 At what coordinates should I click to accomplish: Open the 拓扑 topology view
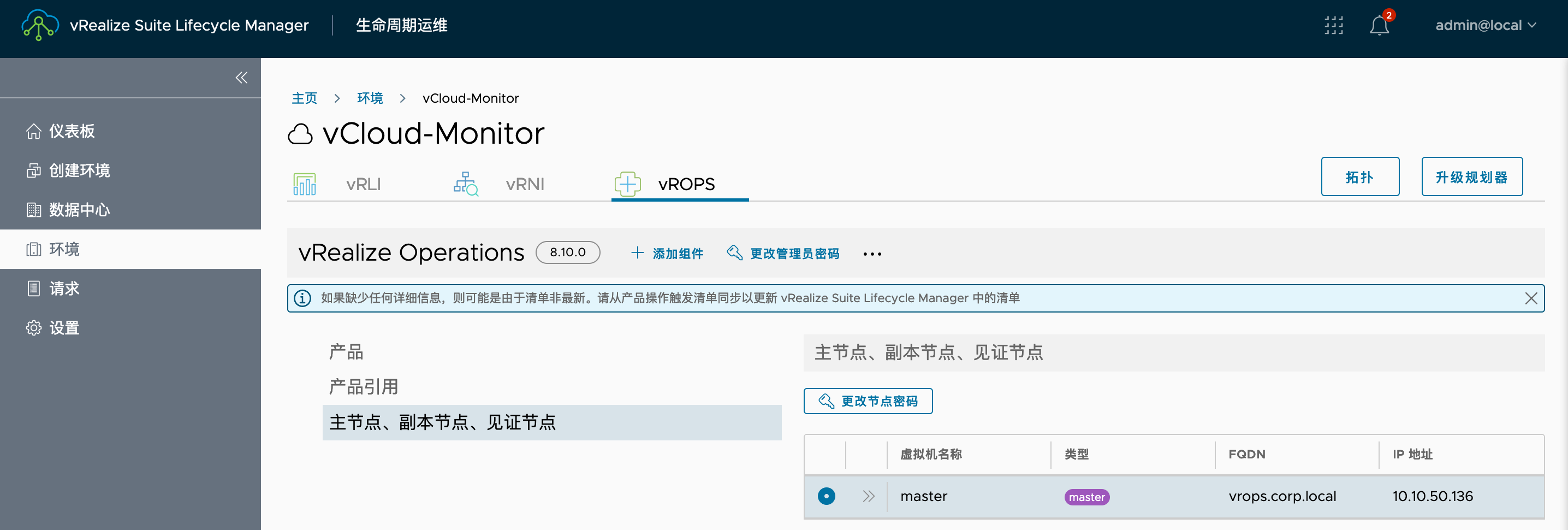point(1360,176)
